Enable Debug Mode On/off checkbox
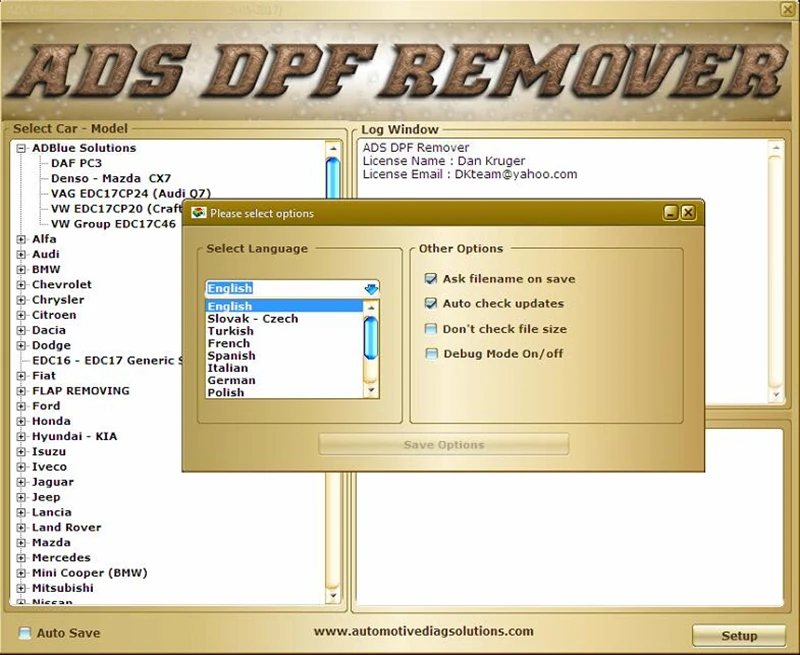 [431, 354]
